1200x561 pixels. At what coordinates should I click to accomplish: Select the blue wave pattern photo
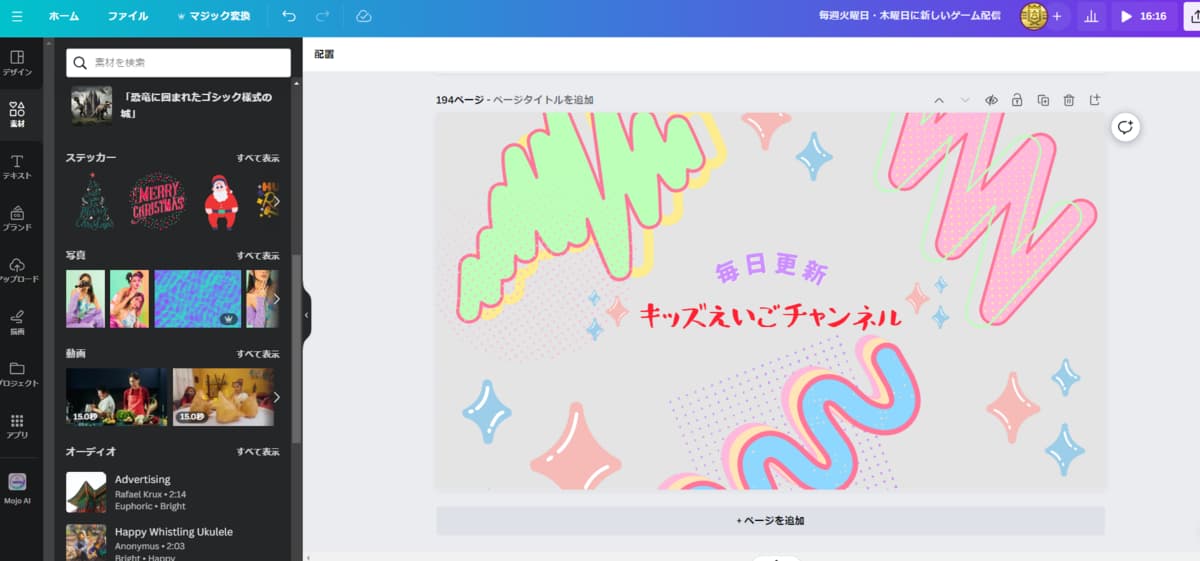click(198, 299)
